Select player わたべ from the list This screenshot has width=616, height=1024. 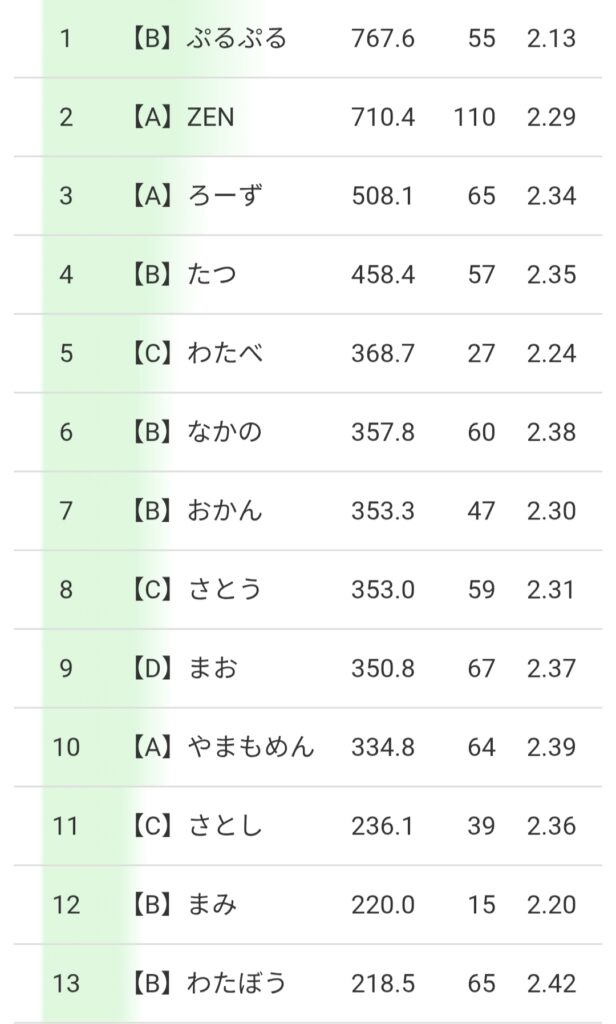click(x=225, y=354)
